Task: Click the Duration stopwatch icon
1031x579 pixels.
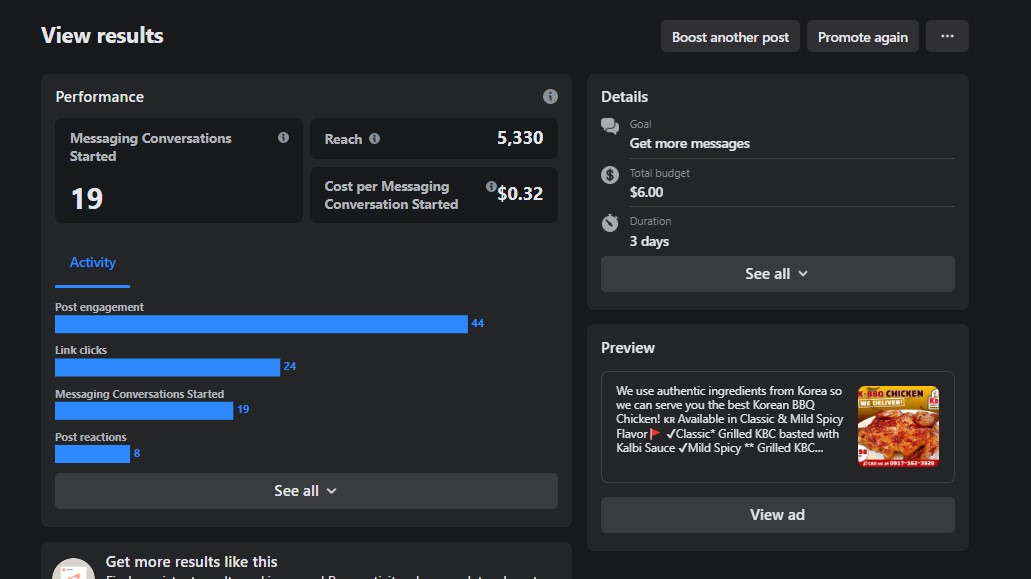Action: click(610, 223)
